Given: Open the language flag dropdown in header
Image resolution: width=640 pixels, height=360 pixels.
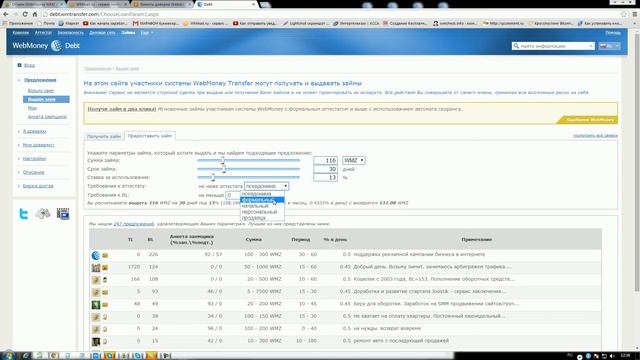Looking at the screenshot, I should [x=609, y=46].
